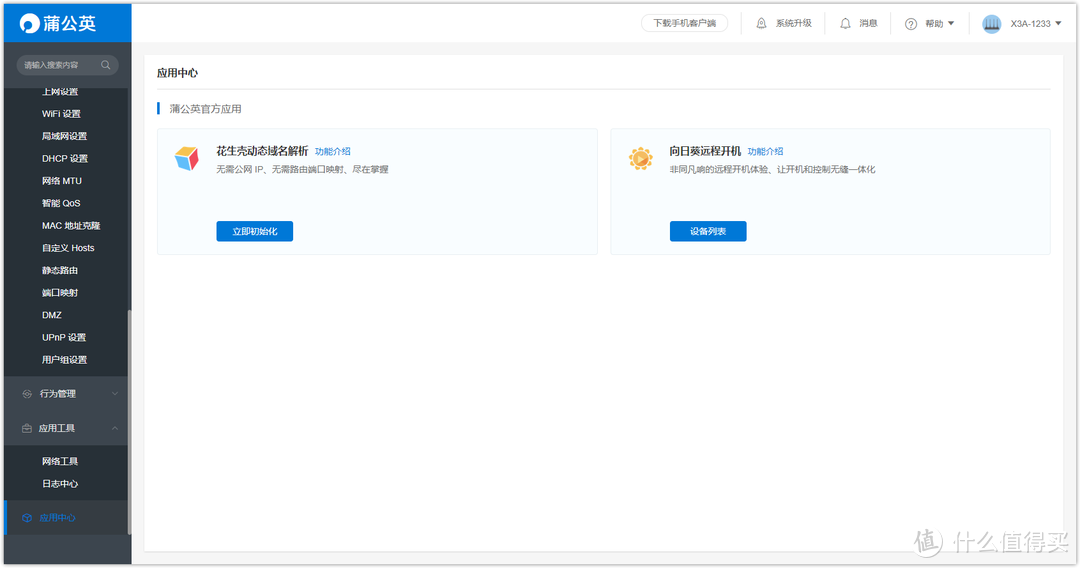
Task: Click the router avatar icon for X3A-1233
Action: [991, 24]
